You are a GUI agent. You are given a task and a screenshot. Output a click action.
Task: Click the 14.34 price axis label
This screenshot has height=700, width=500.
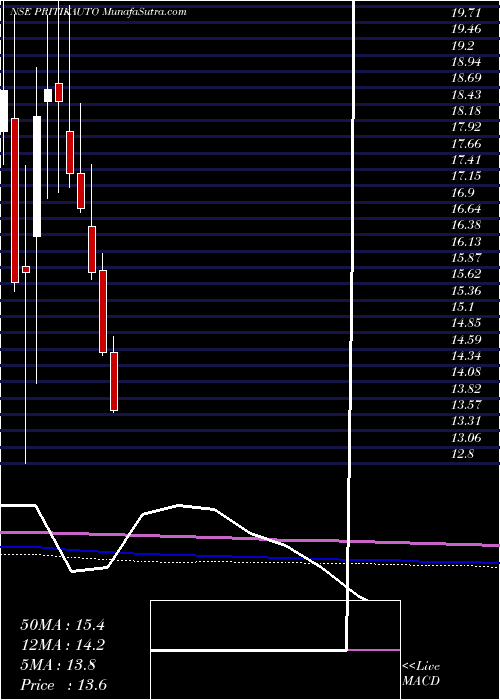click(466, 356)
